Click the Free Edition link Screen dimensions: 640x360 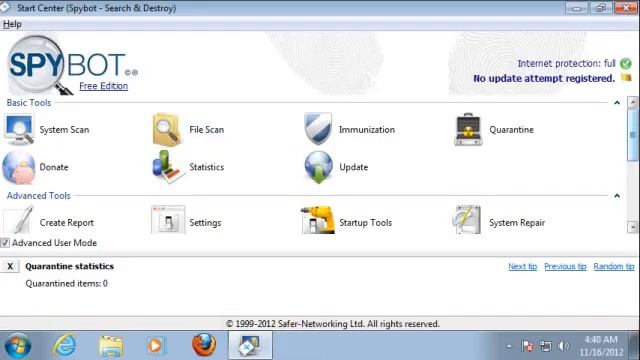[103, 86]
